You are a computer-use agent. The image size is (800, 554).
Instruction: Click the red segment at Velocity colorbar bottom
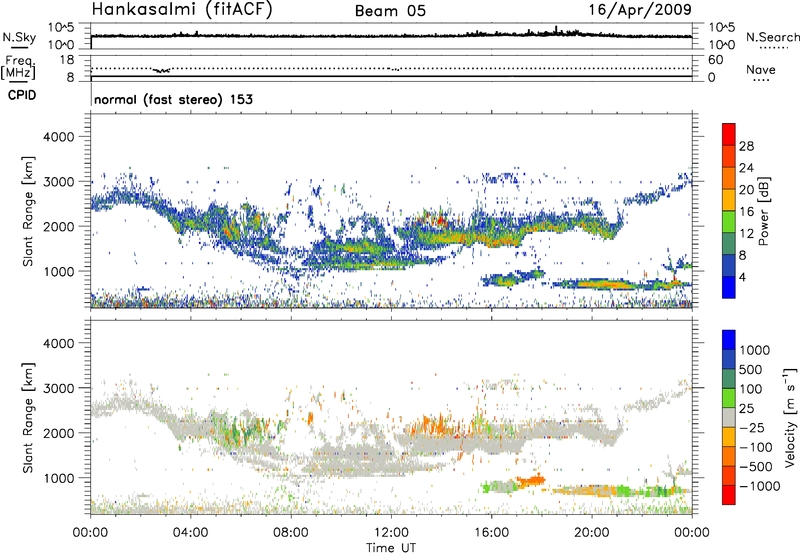pos(729,495)
